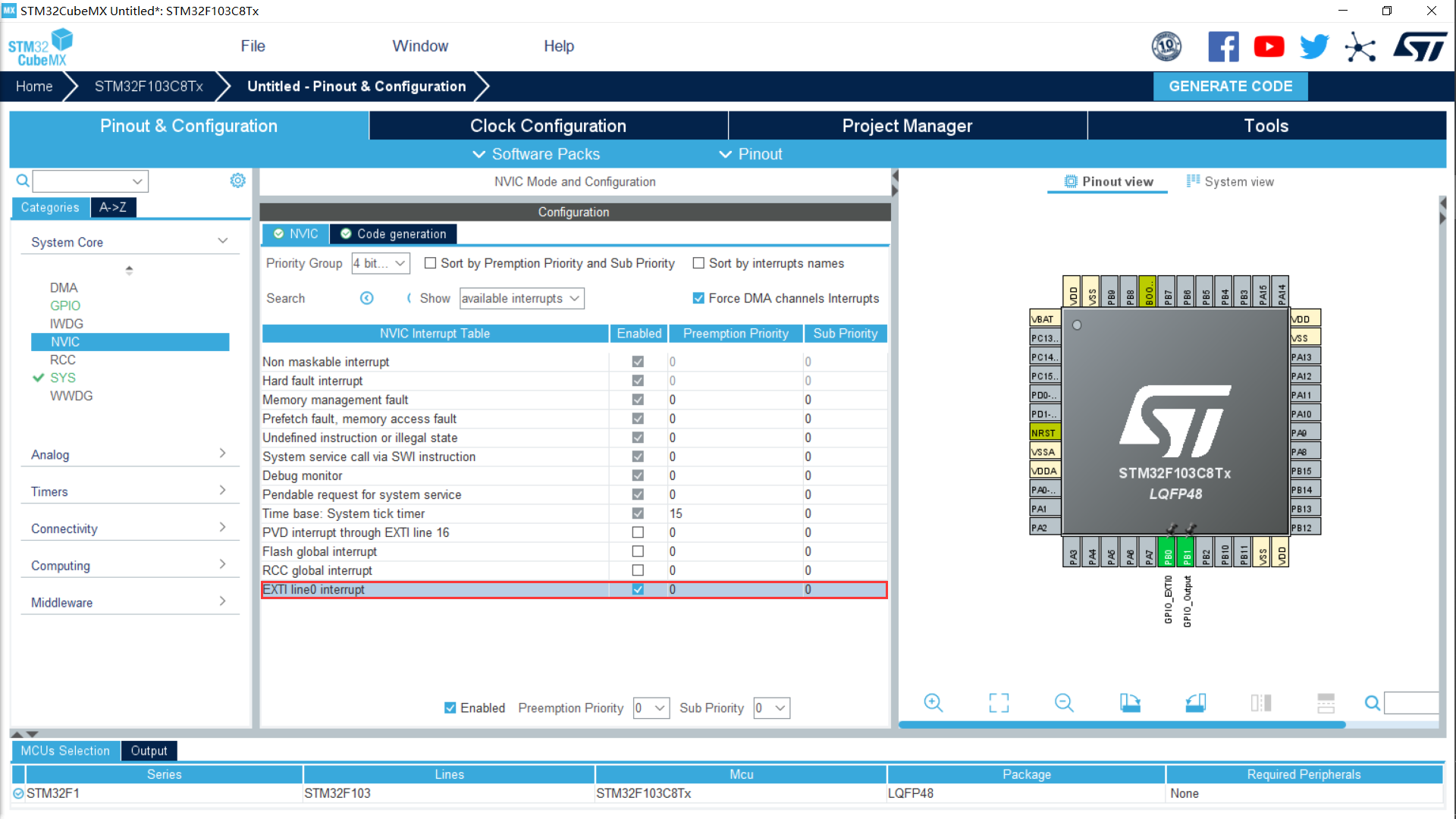Switch to A->Z sorting tab
This screenshot has width=1456, height=819.
[x=113, y=207]
